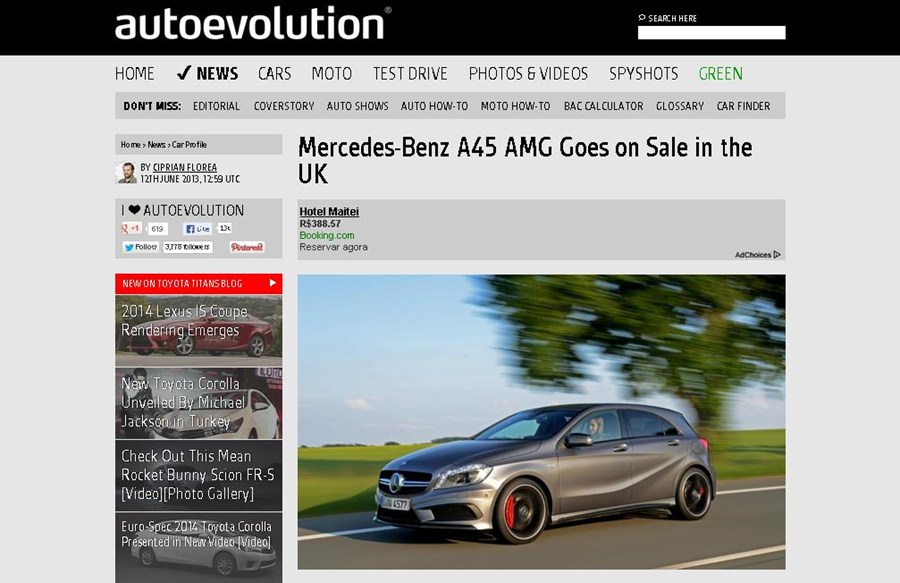Click the Ciprian Florea author link

[x=184, y=168]
